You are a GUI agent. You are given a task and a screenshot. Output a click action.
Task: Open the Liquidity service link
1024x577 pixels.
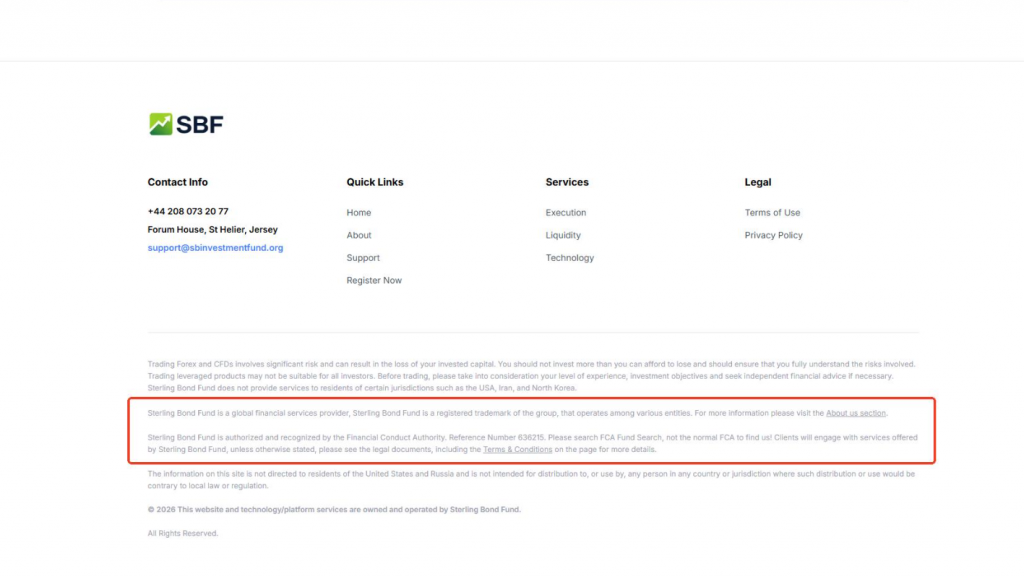563,235
